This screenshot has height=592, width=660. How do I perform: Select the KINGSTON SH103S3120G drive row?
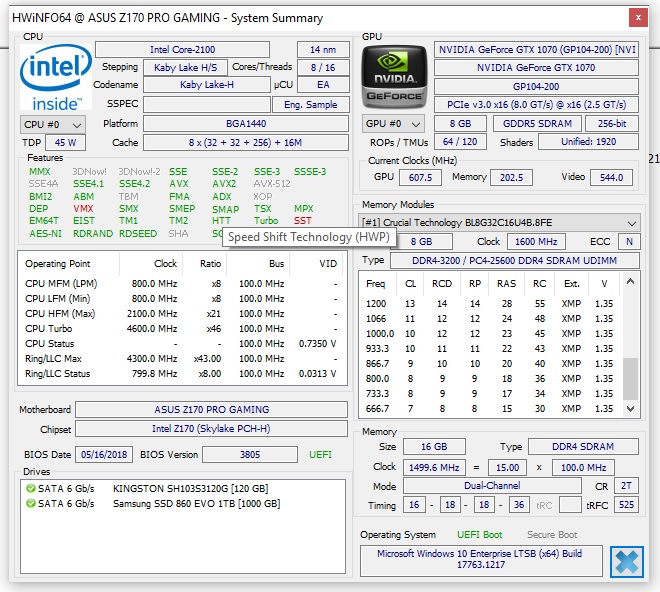pyautogui.click(x=183, y=488)
